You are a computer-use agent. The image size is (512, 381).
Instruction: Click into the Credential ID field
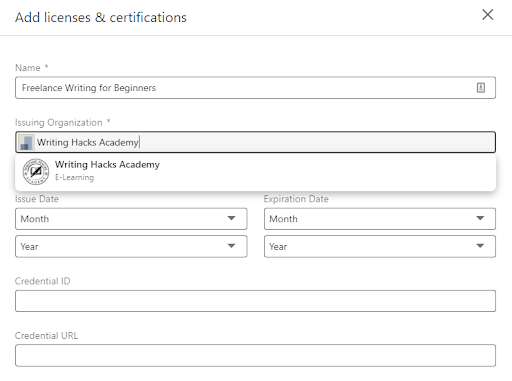255,301
